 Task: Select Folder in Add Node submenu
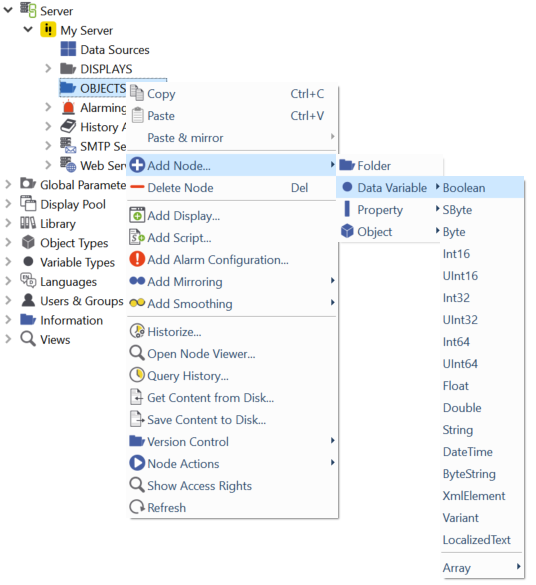(390, 165)
